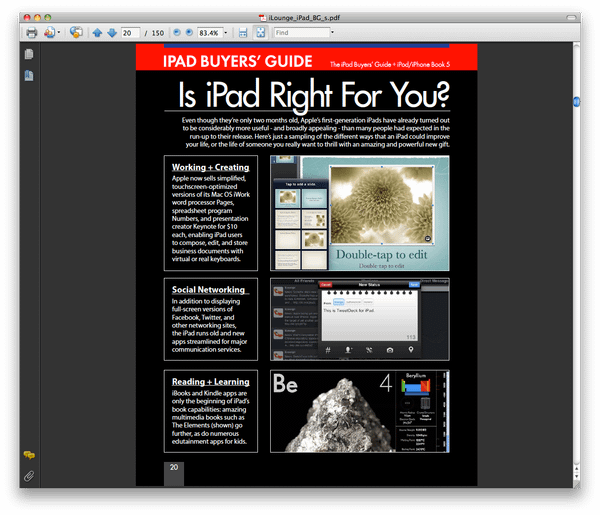Click the total page count "150" text
Screen dimensions: 600x515
pos(158,33)
